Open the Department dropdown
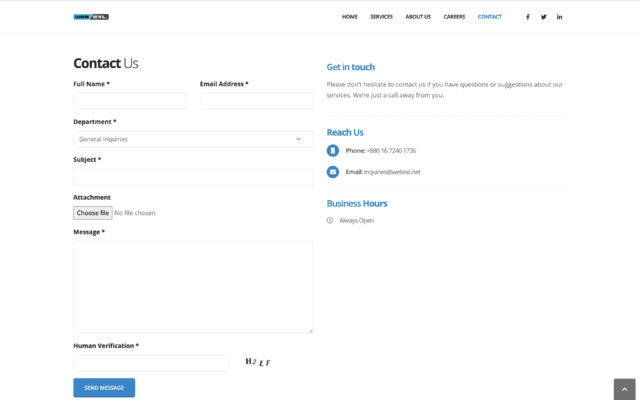Image resolution: width=640 pixels, height=400 pixels. point(193,139)
